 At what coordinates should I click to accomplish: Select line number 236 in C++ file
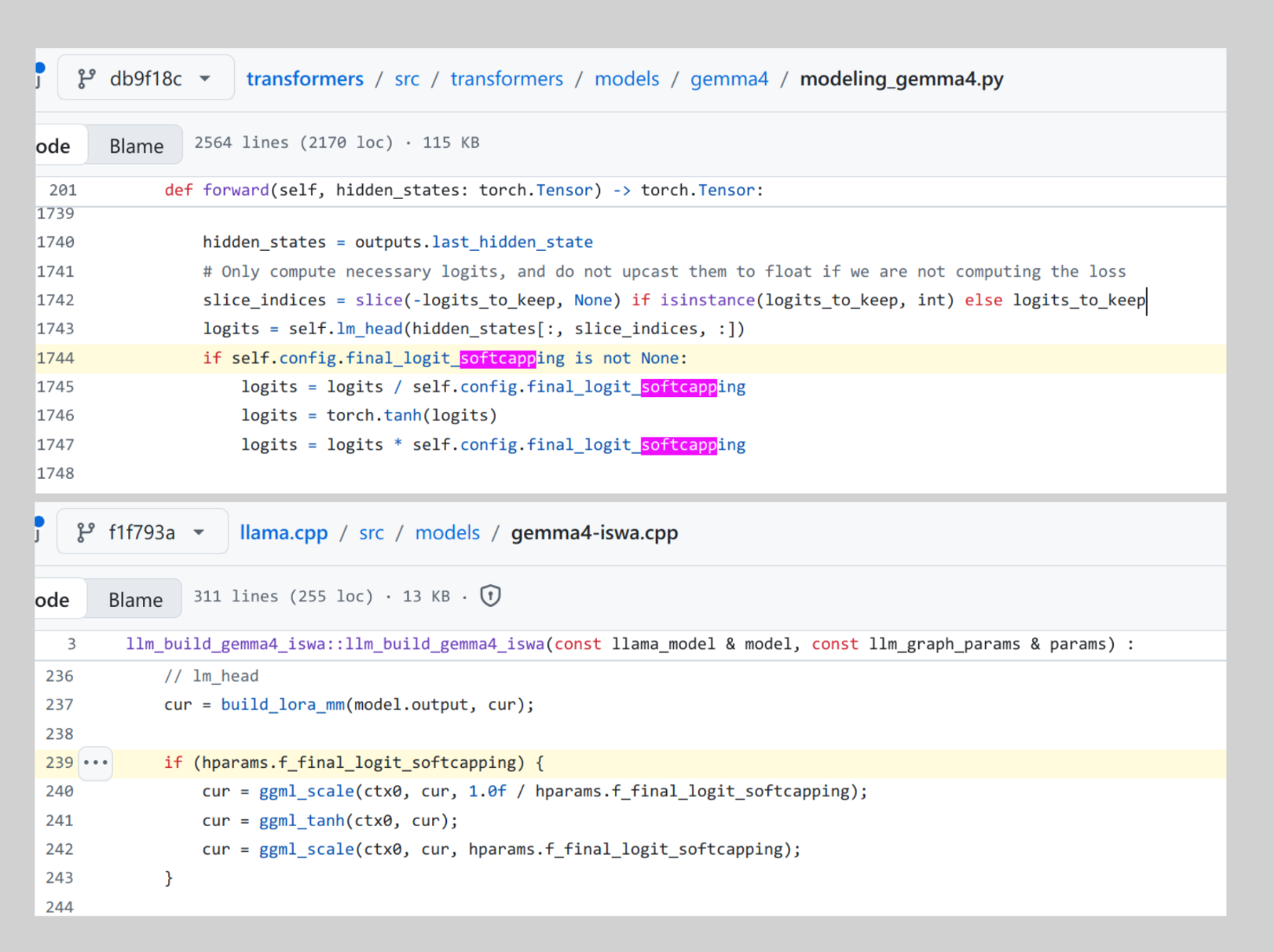pyautogui.click(x=60, y=676)
